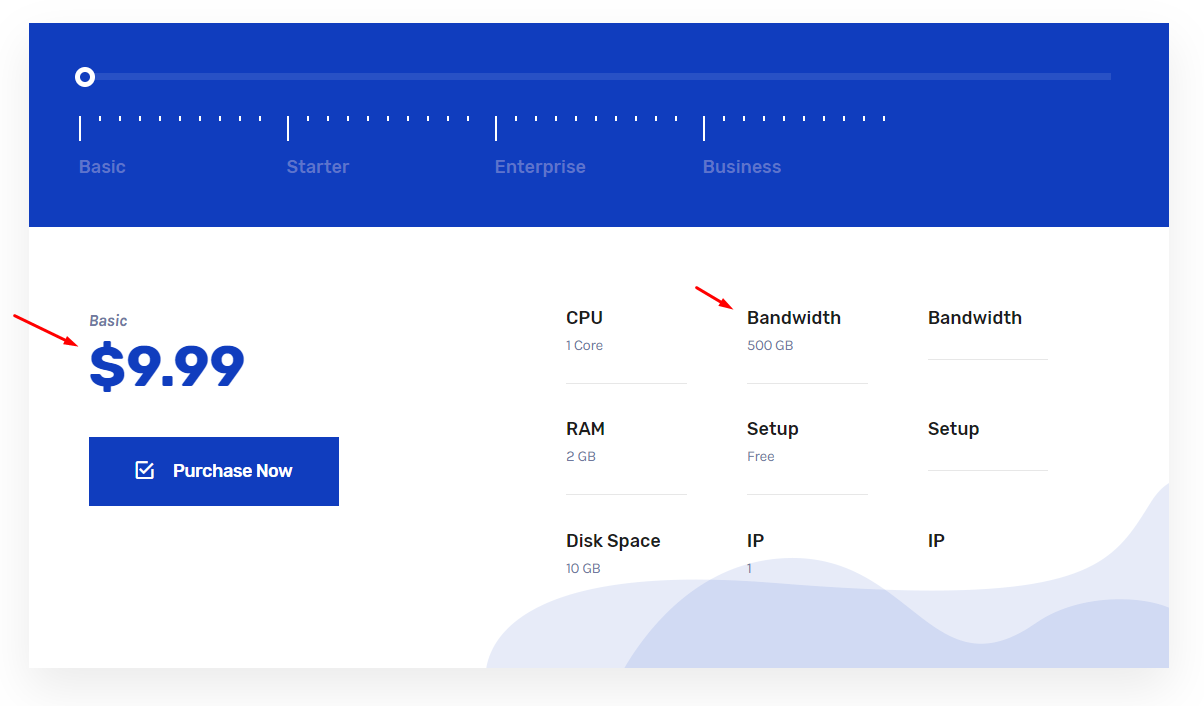Select the Business plan label
This screenshot has width=1204, height=706.
coord(742,167)
